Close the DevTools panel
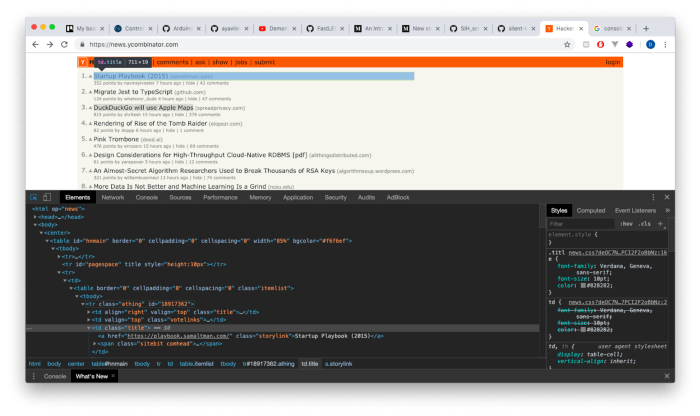This screenshot has height=416, width=700. 667,197
